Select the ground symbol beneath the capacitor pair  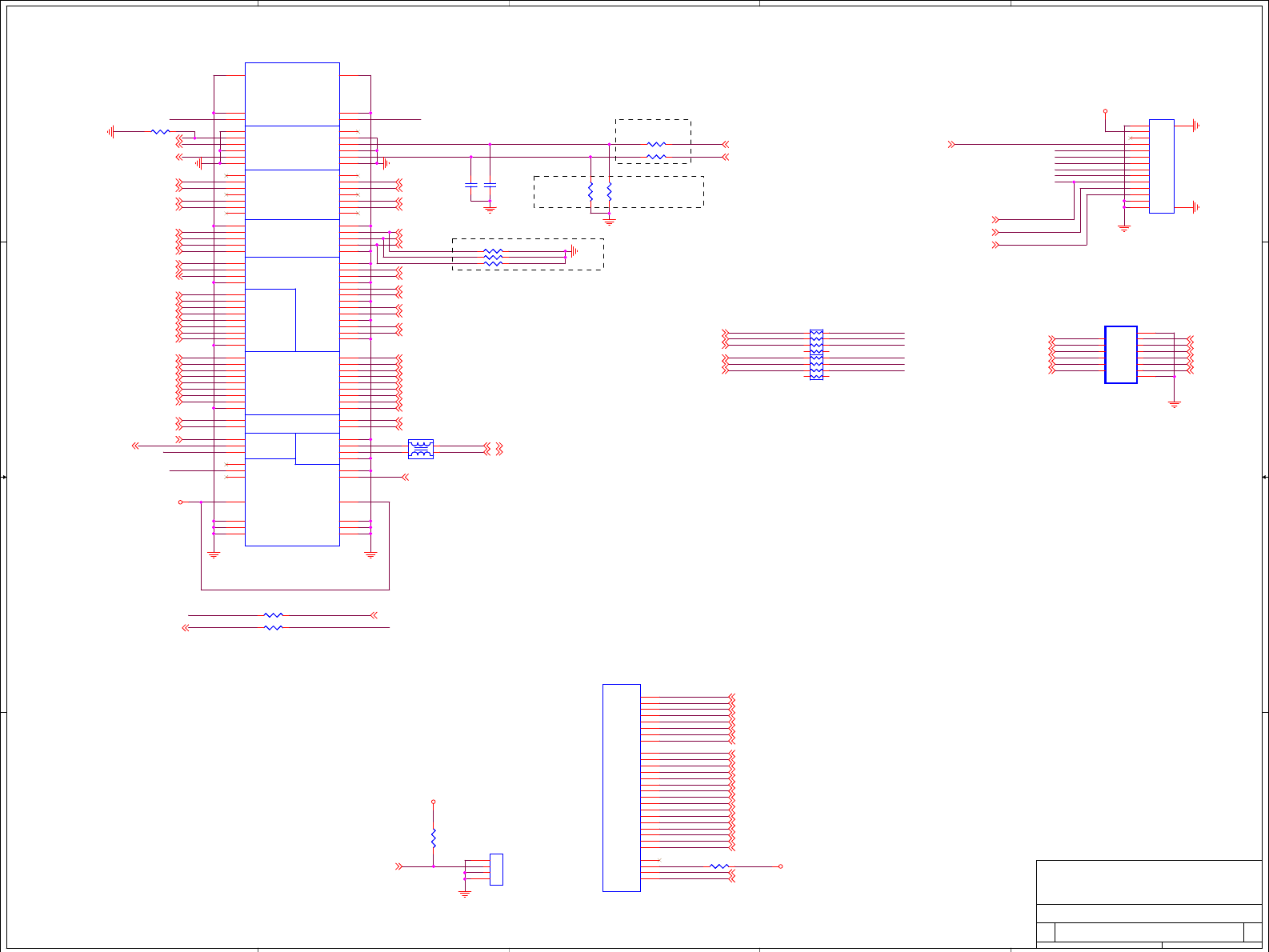pos(490,210)
